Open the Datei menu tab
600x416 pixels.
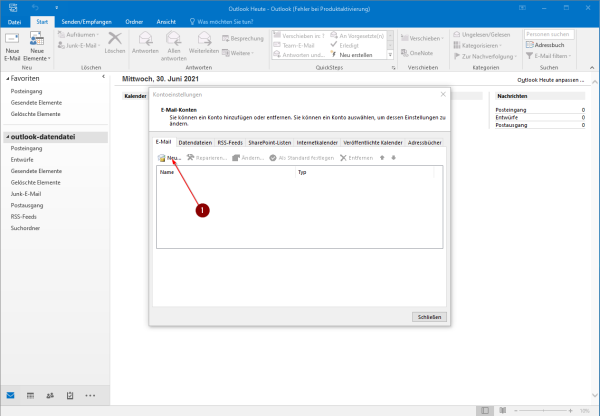coord(14,22)
